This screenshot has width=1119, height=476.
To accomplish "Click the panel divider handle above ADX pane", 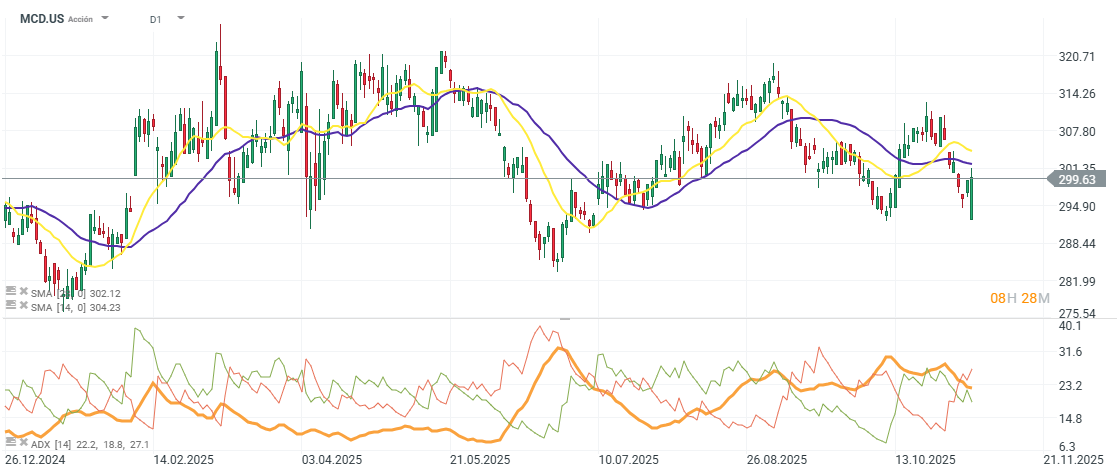I will point(564,318).
